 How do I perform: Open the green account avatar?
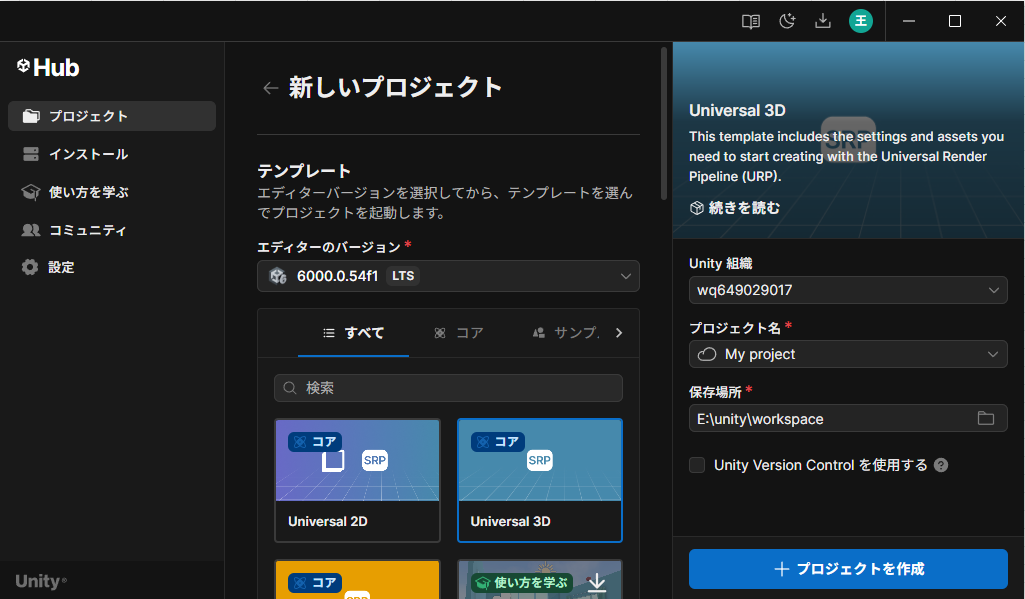coord(861,22)
